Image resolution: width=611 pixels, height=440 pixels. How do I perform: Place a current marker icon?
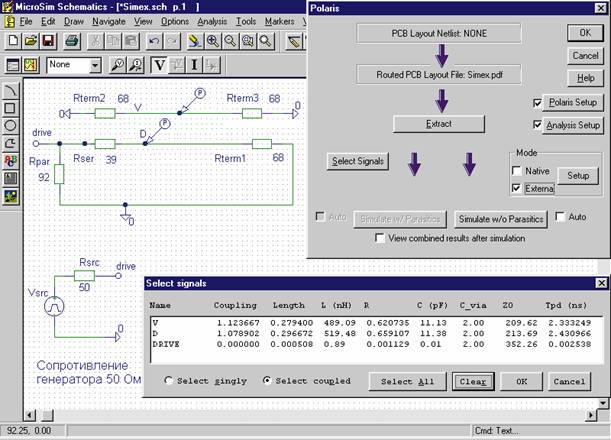pyautogui.click(x=136, y=65)
